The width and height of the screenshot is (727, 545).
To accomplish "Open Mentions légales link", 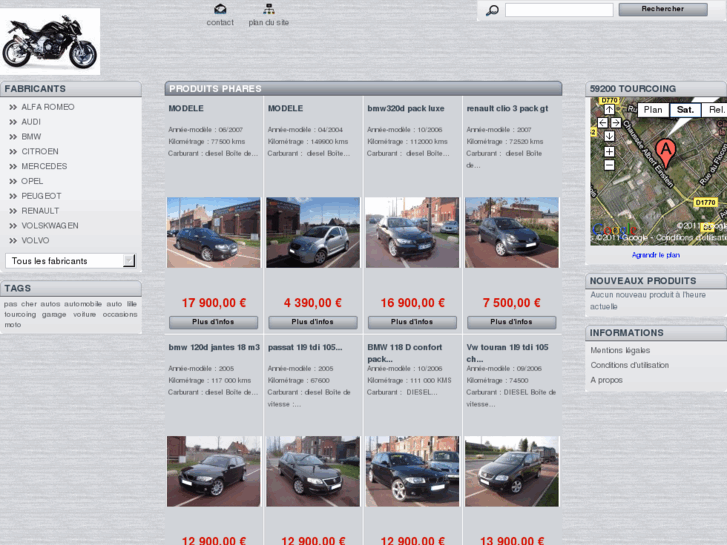I will (x=620, y=351).
